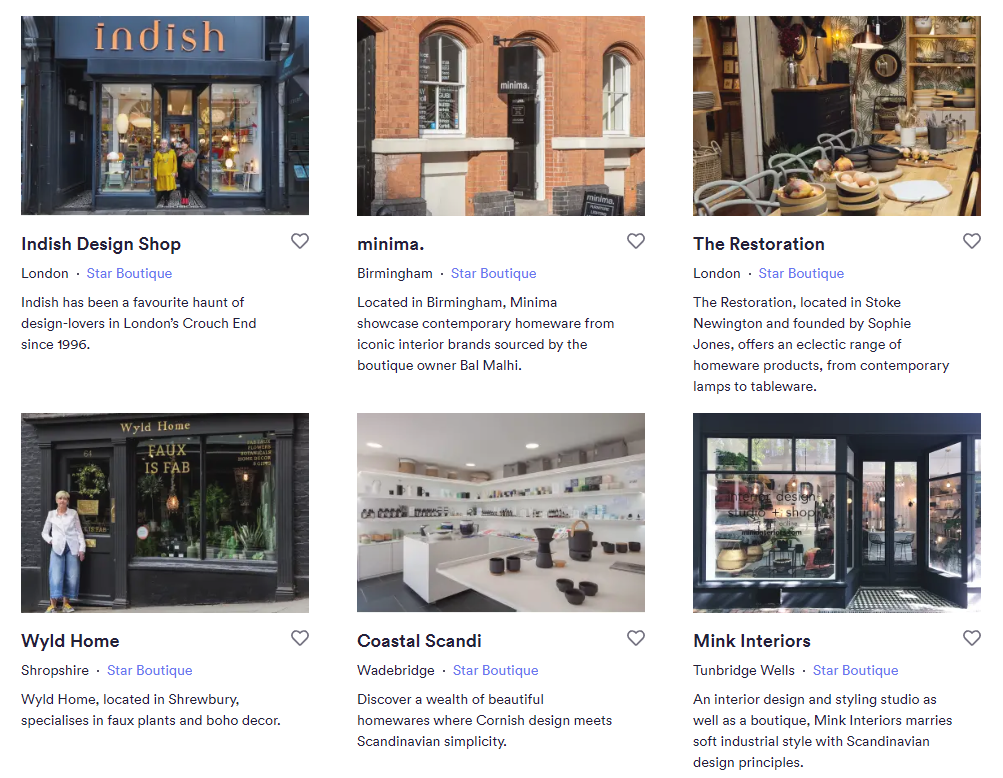Select Star Boutique link under Wyld Home
Screen dimensions: 1003x778
[x=150, y=671]
